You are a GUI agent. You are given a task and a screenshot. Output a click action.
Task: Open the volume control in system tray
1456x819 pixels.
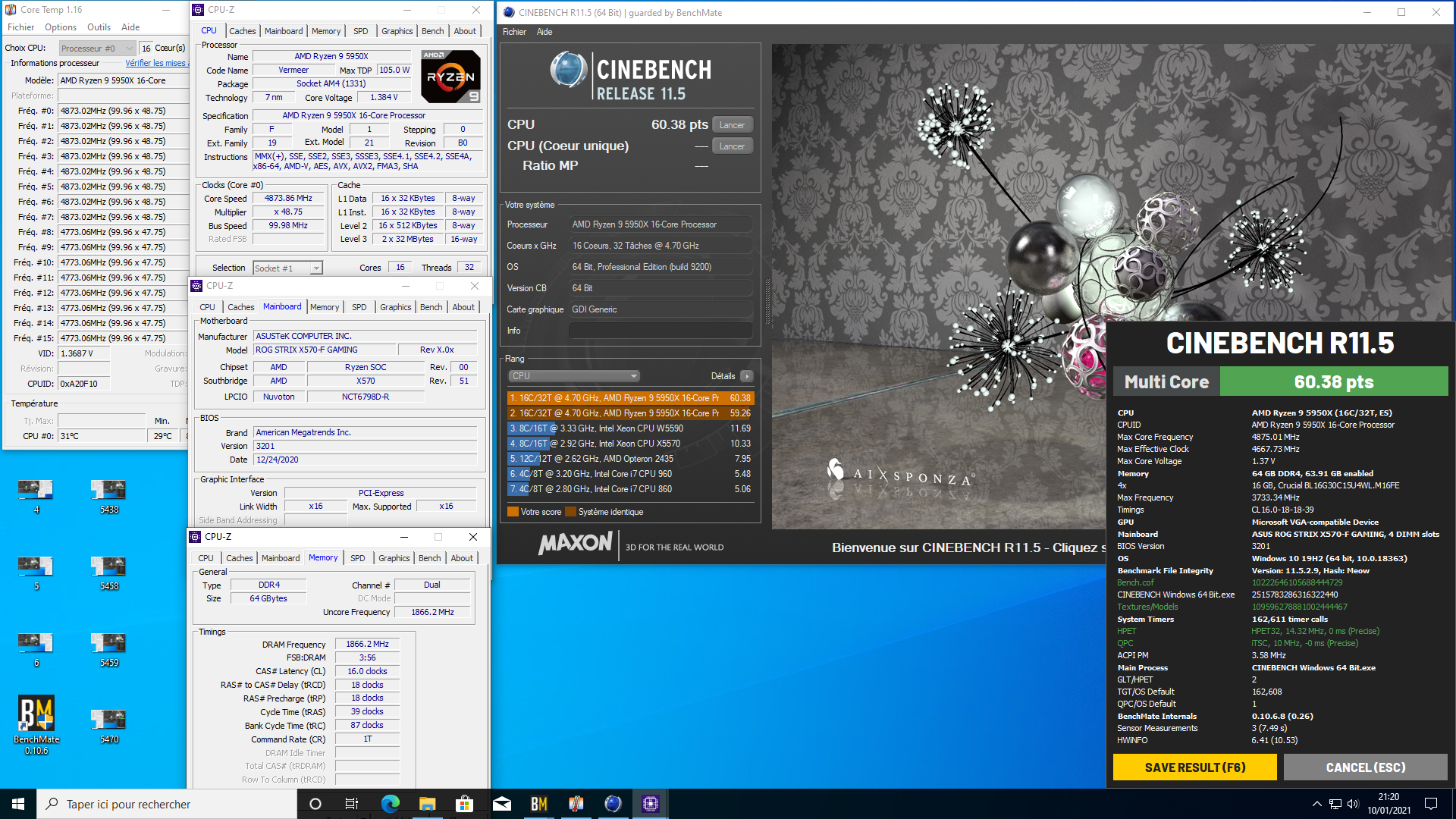[x=1354, y=804]
